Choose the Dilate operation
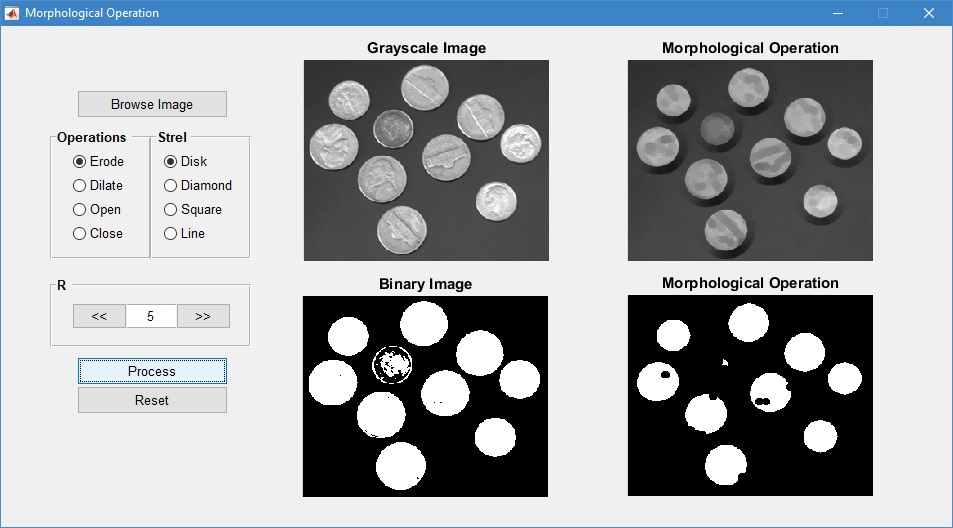 [80, 185]
